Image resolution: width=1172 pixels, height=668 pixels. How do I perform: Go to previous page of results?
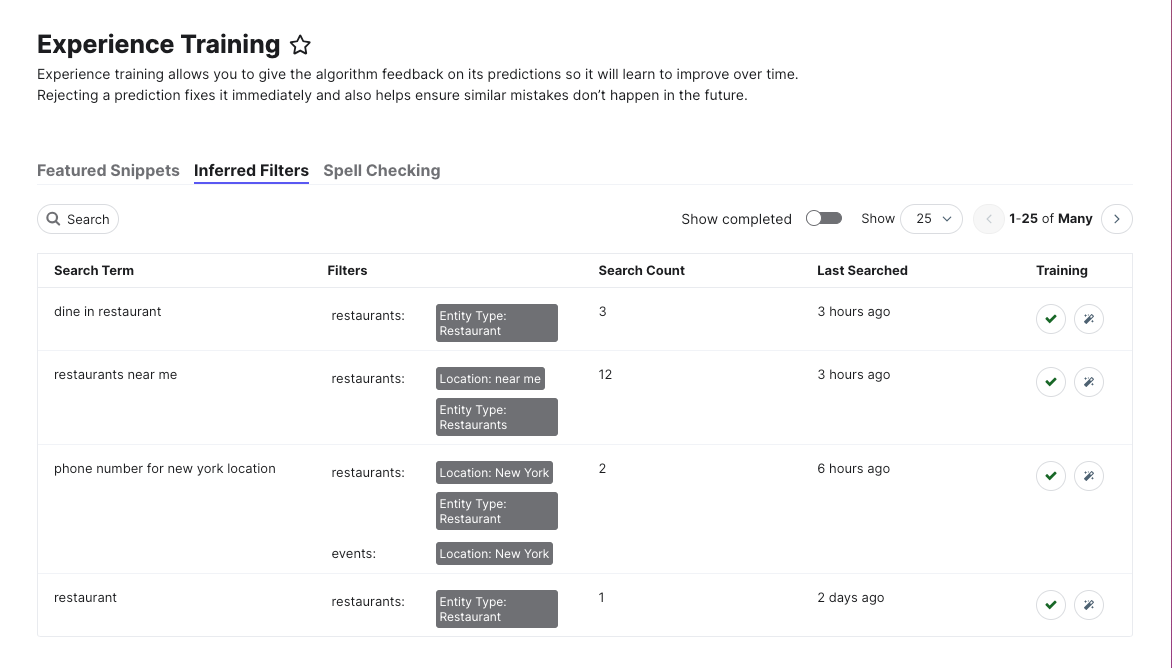pos(988,219)
